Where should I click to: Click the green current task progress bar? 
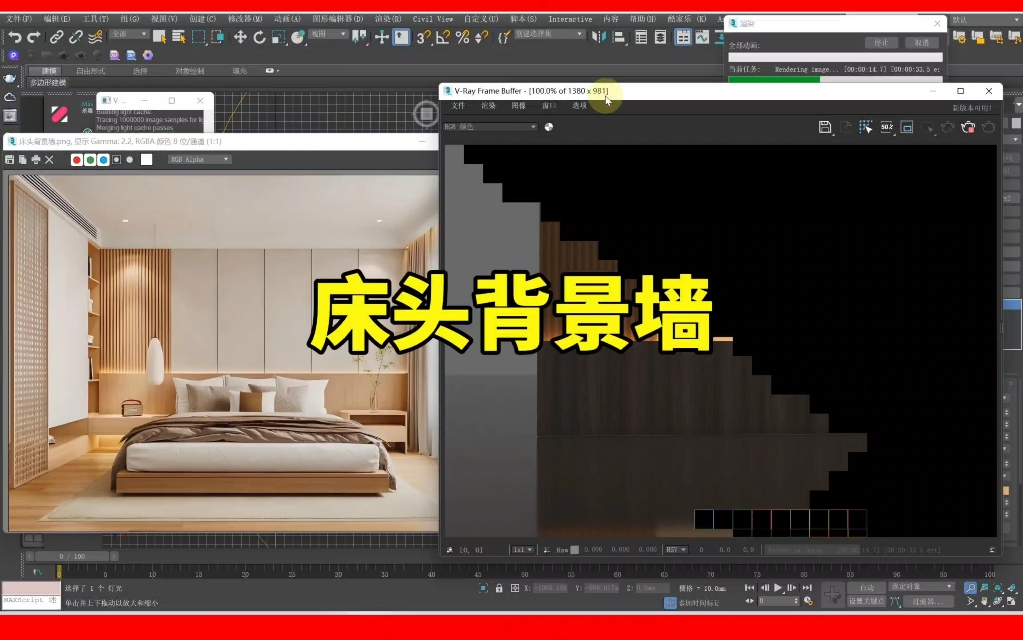tap(774, 79)
